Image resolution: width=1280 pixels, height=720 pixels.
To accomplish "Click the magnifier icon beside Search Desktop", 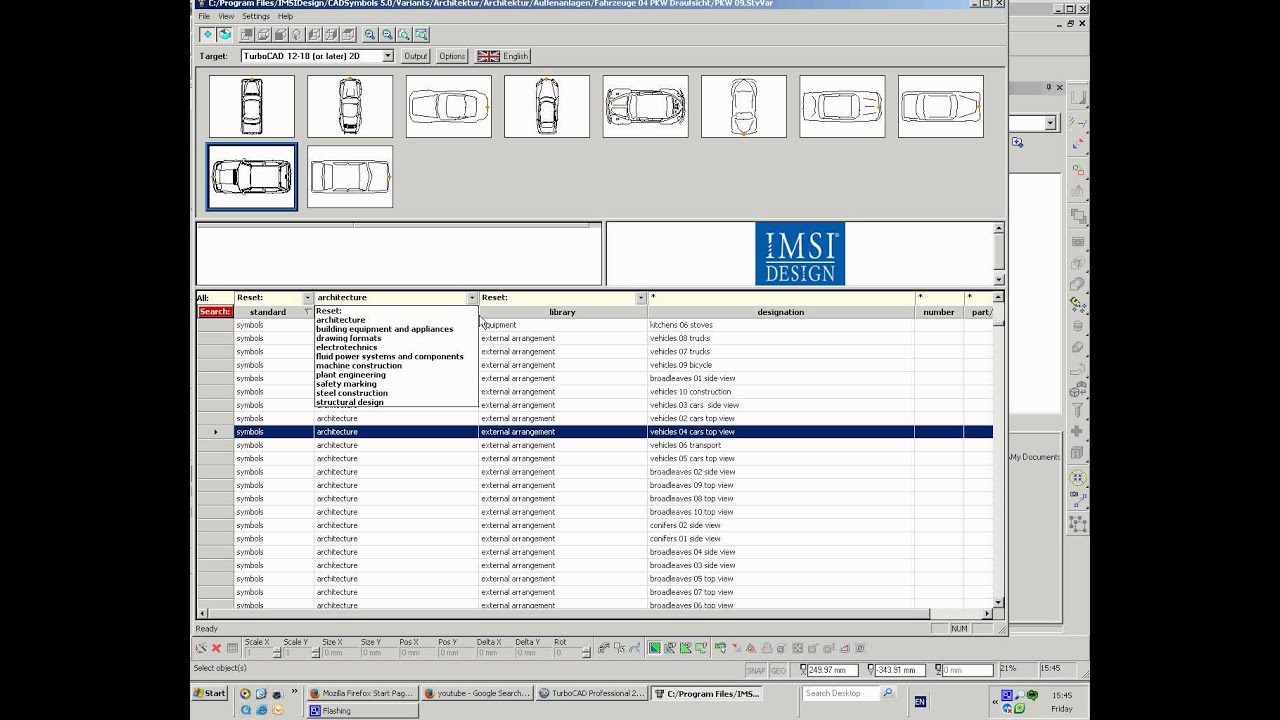I will tap(887, 693).
